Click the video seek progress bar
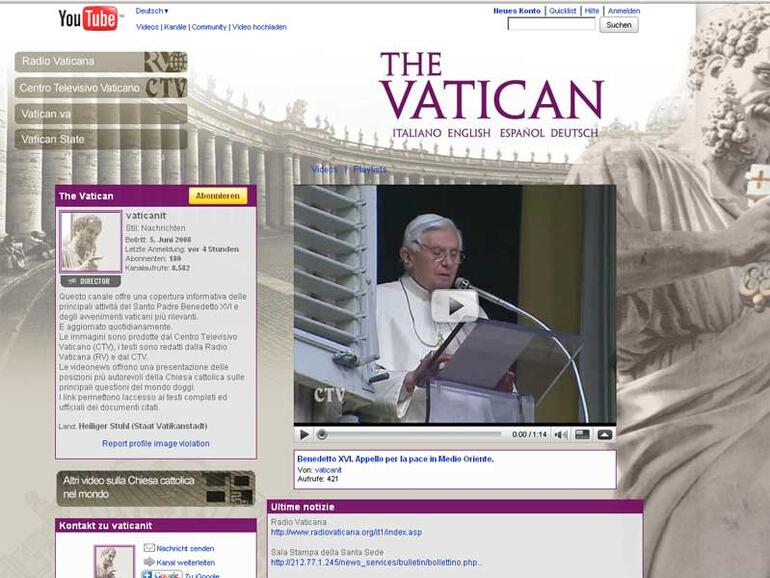This screenshot has height=578, width=770. (410, 435)
